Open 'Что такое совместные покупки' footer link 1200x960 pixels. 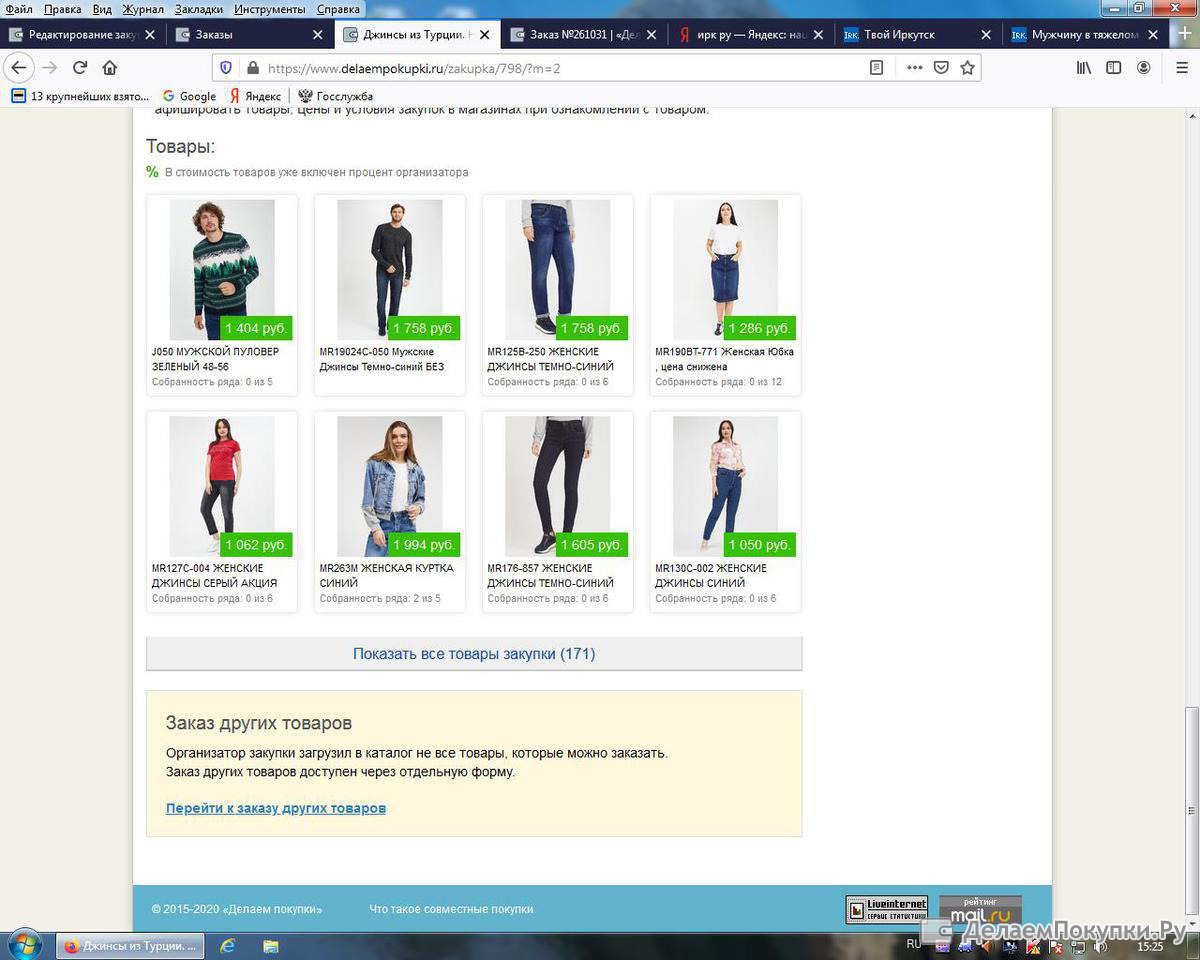[451, 909]
